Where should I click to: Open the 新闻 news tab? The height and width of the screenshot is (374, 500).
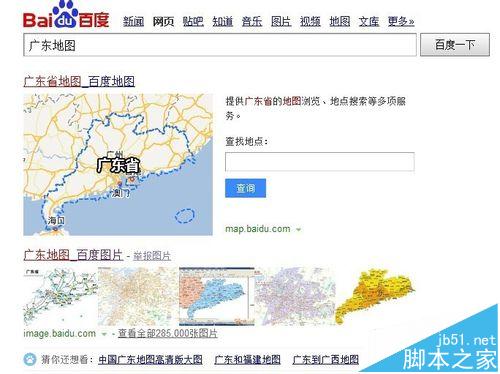[133, 22]
